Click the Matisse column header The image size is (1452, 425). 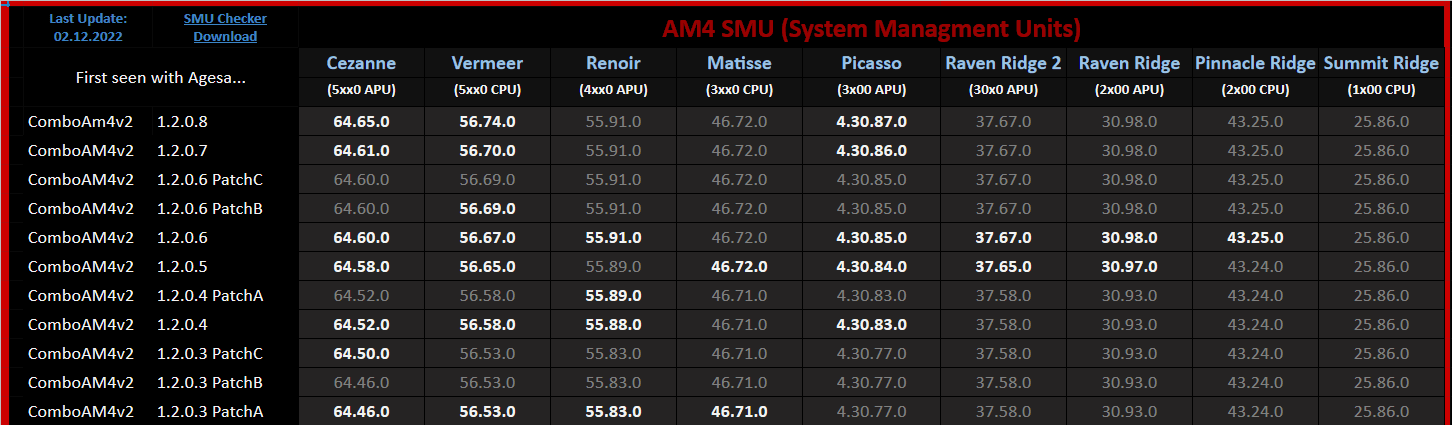[739, 63]
